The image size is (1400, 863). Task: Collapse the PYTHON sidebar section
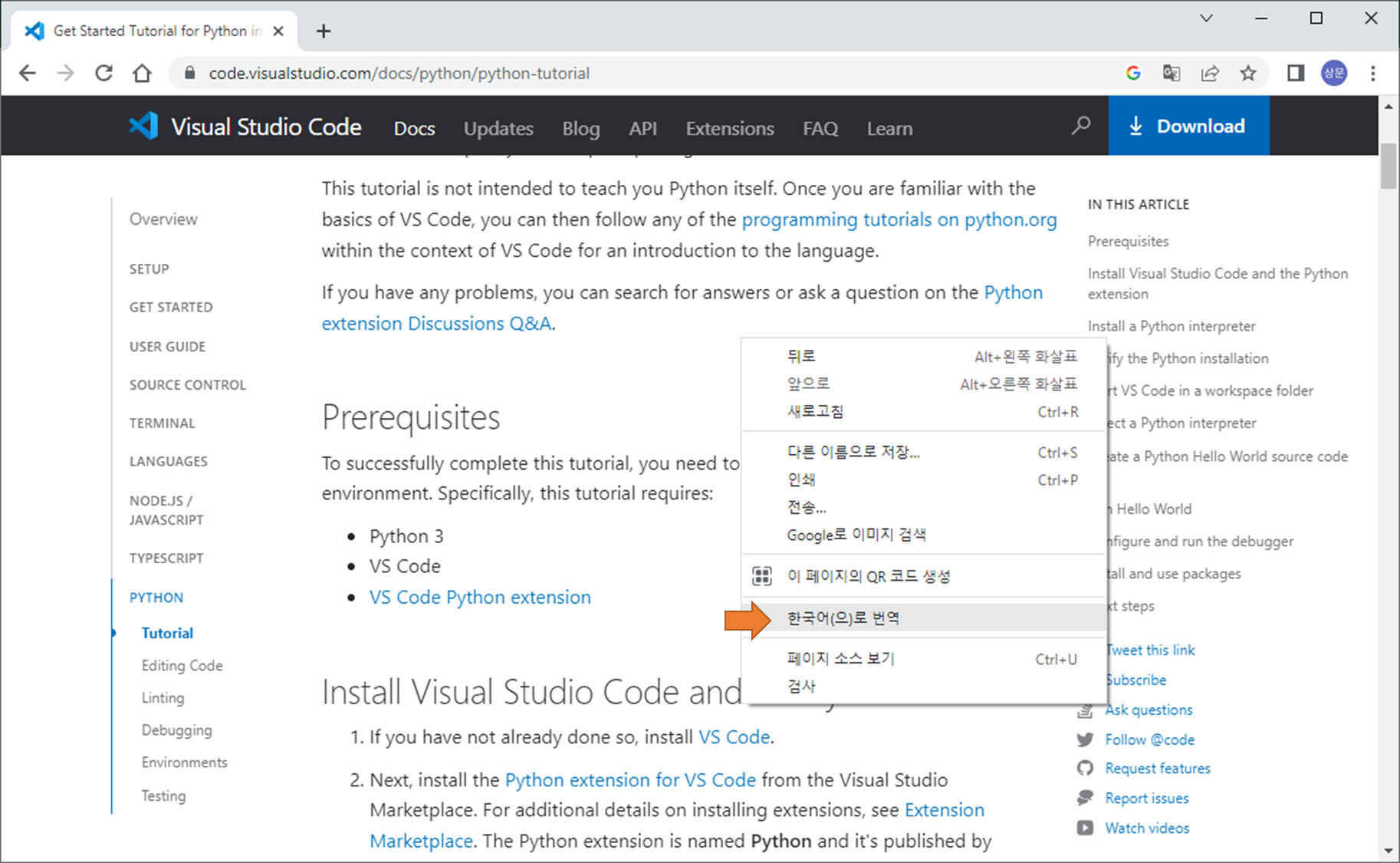(156, 597)
